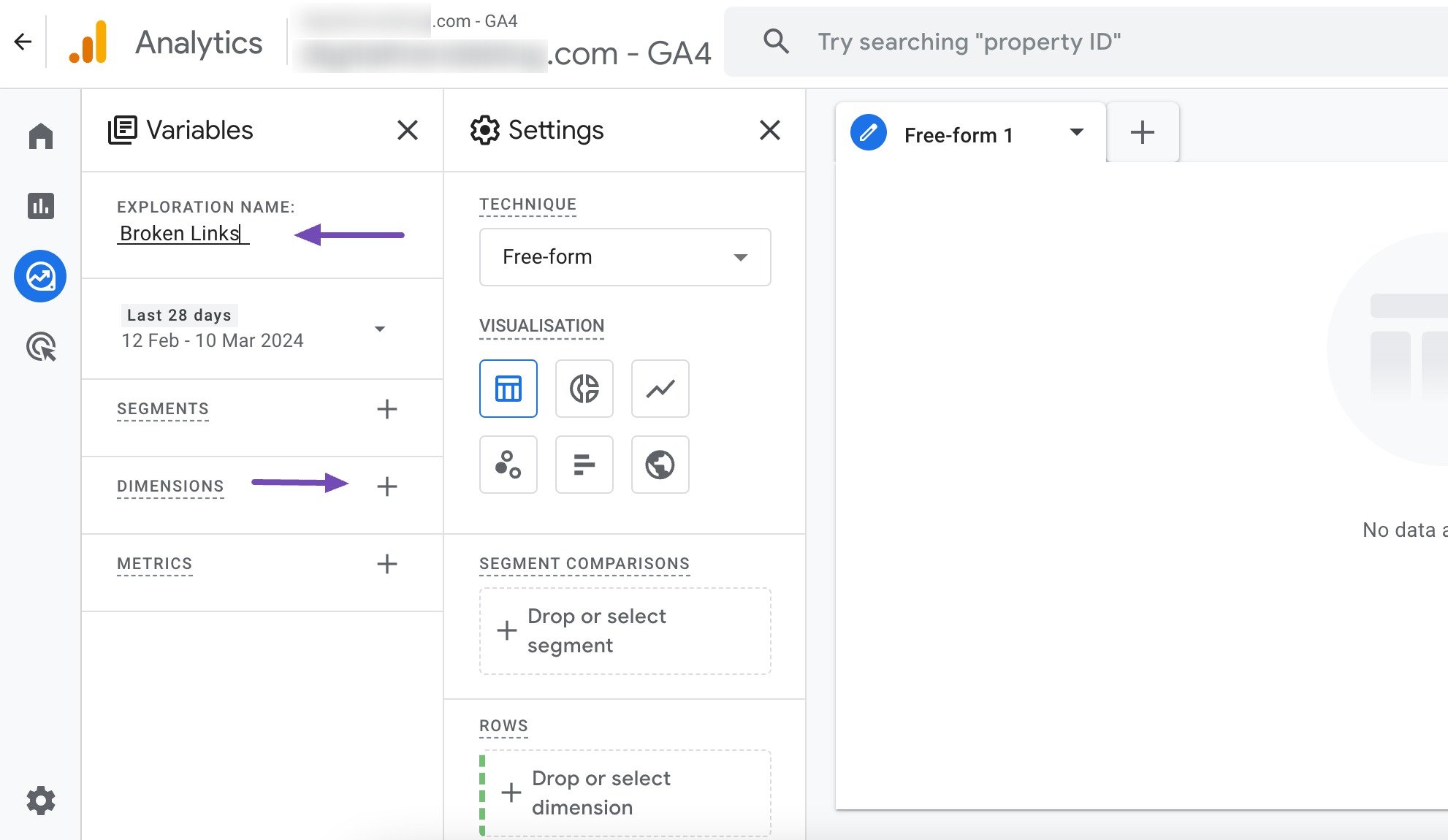1448x840 pixels.
Task: Add a new segment with plus
Action: coord(386,409)
